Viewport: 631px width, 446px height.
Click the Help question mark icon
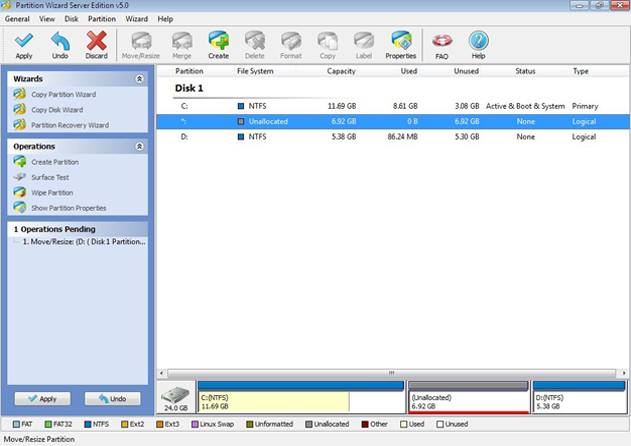478,44
